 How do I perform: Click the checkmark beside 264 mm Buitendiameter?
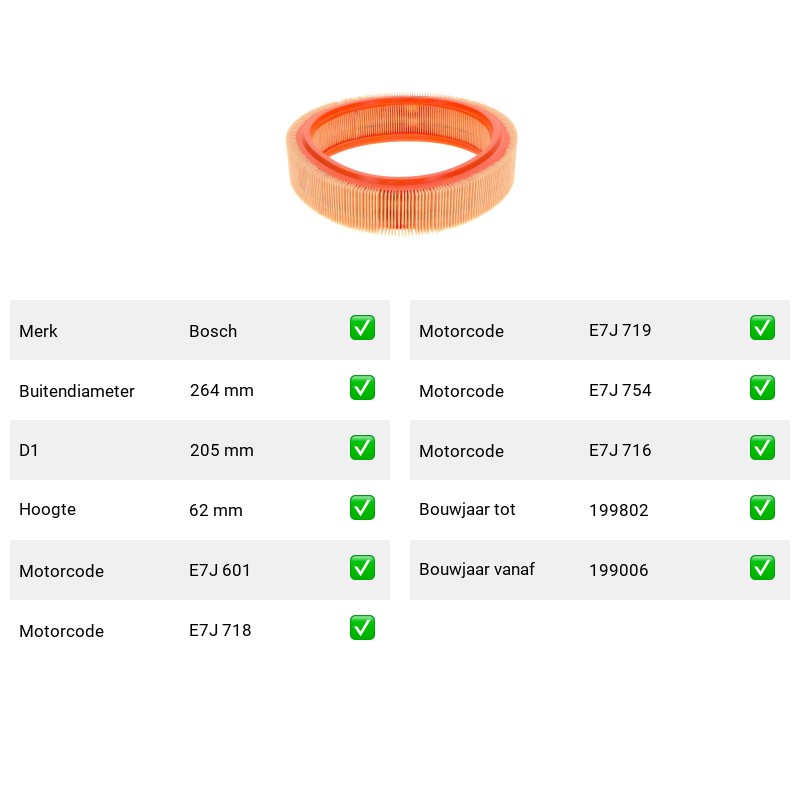point(362,388)
